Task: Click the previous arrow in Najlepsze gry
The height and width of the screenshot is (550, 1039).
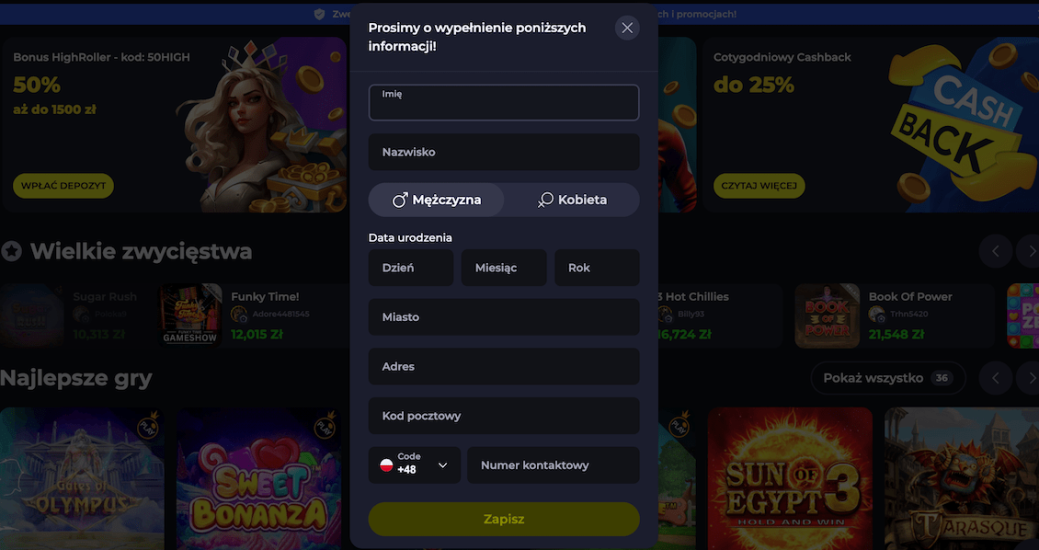Action: pyautogui.click(x=995, y=378)
